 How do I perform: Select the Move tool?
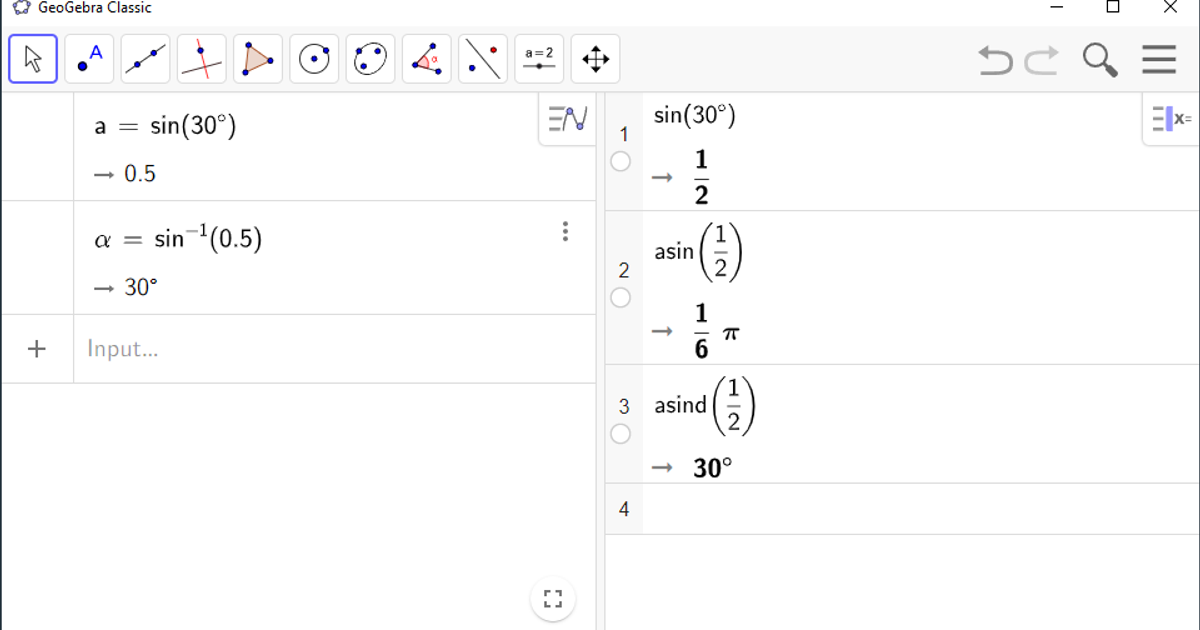[x=32, y=59]
